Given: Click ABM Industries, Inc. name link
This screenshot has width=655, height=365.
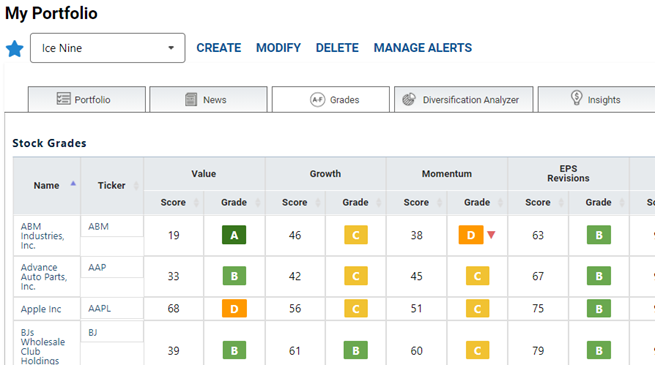Looking at the screenshot, I should click(42, 236).
